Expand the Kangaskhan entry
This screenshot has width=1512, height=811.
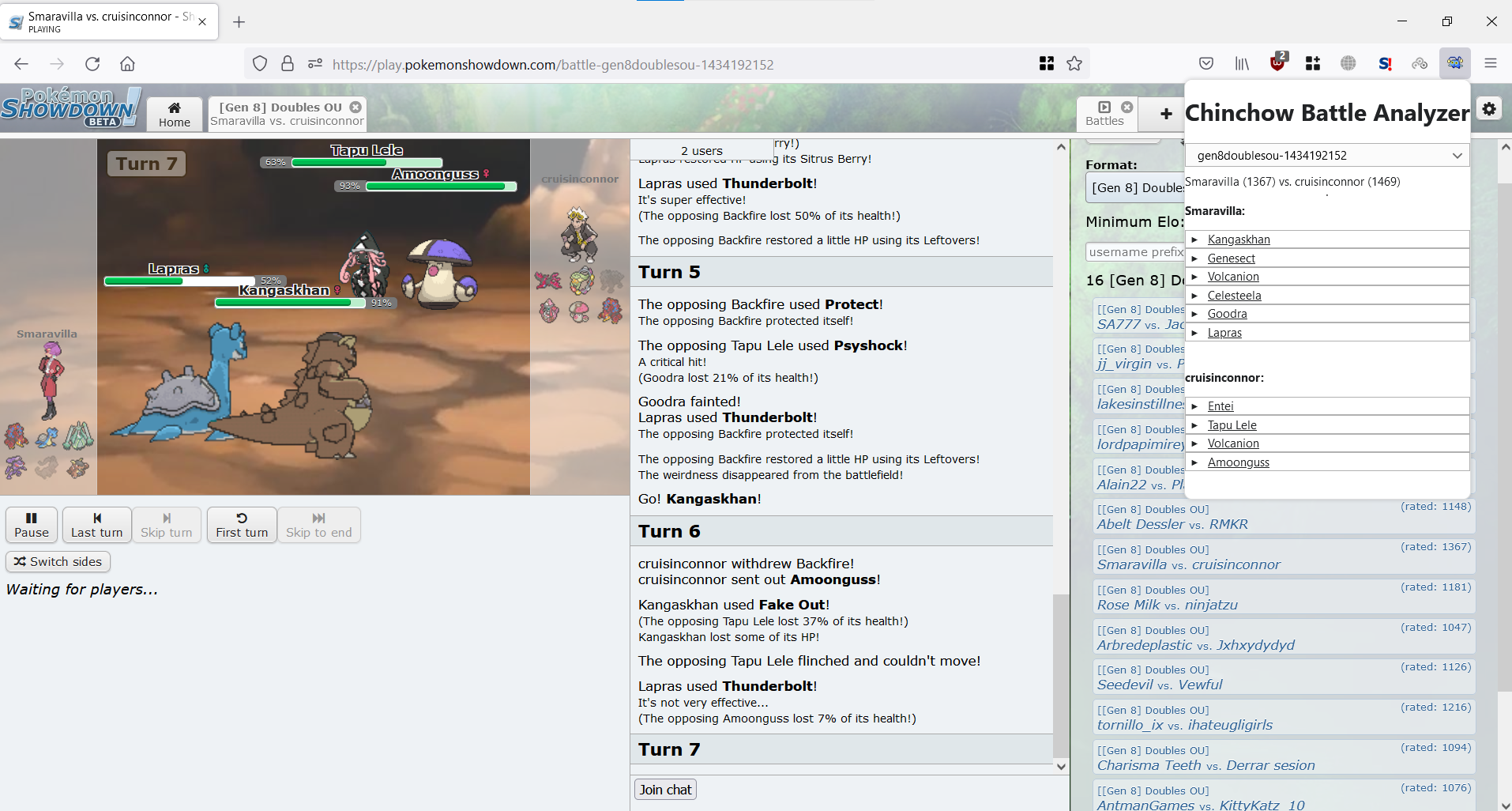point(1327,240)
